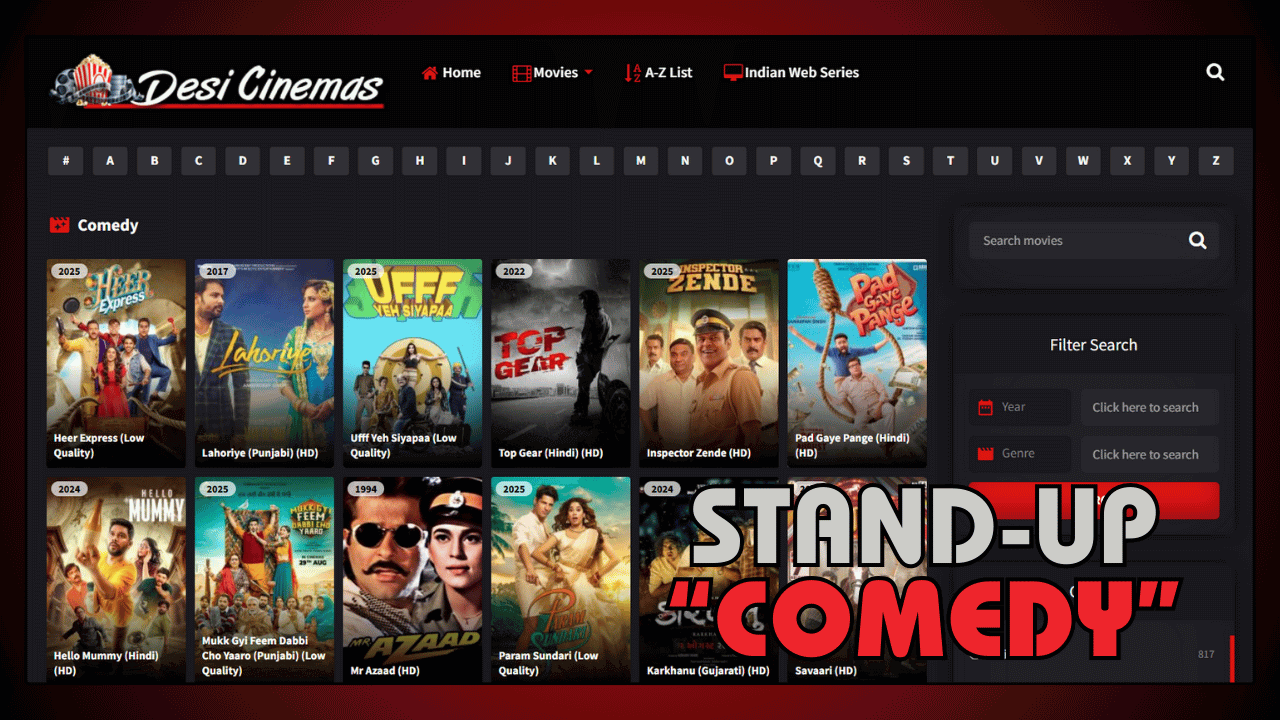This screenshot has height=720, width=1280.
Task: Select the letter H filter
Action: [x=419, y=161]
